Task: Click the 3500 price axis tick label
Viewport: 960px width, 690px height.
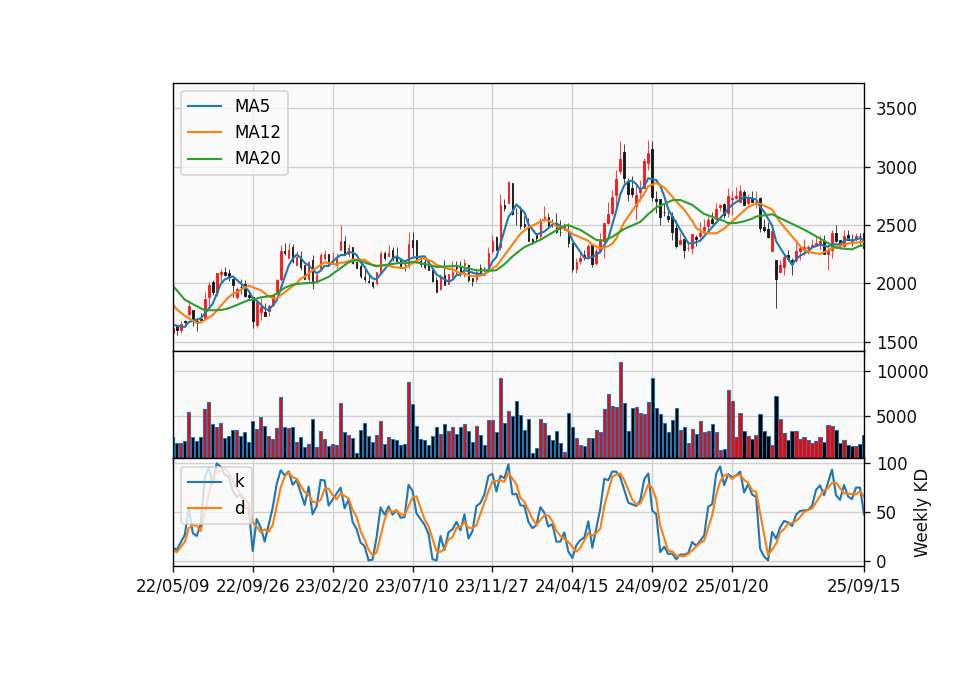Action: click(x=896, y=110)
